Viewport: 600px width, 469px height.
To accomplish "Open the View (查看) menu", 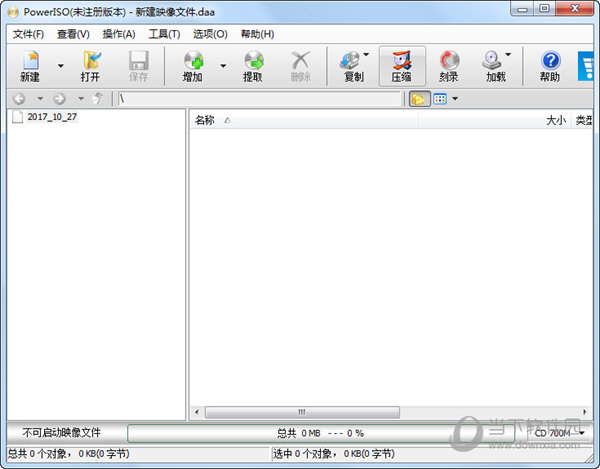I will click(73, 34).
